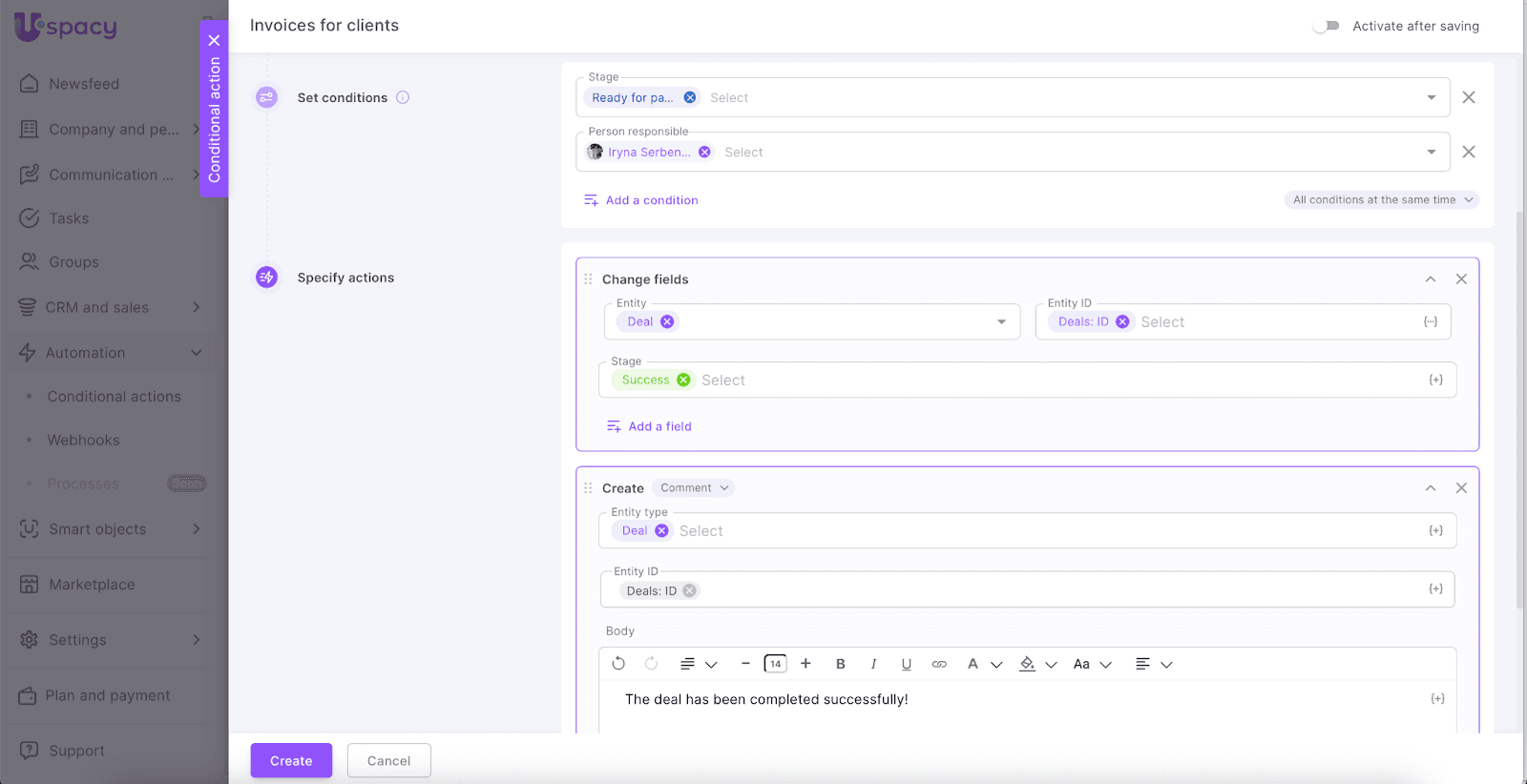Apply italic formatting in Body toolbar
The height and width of the screenshot is (784, 1527).
click(x=873, y=664)
